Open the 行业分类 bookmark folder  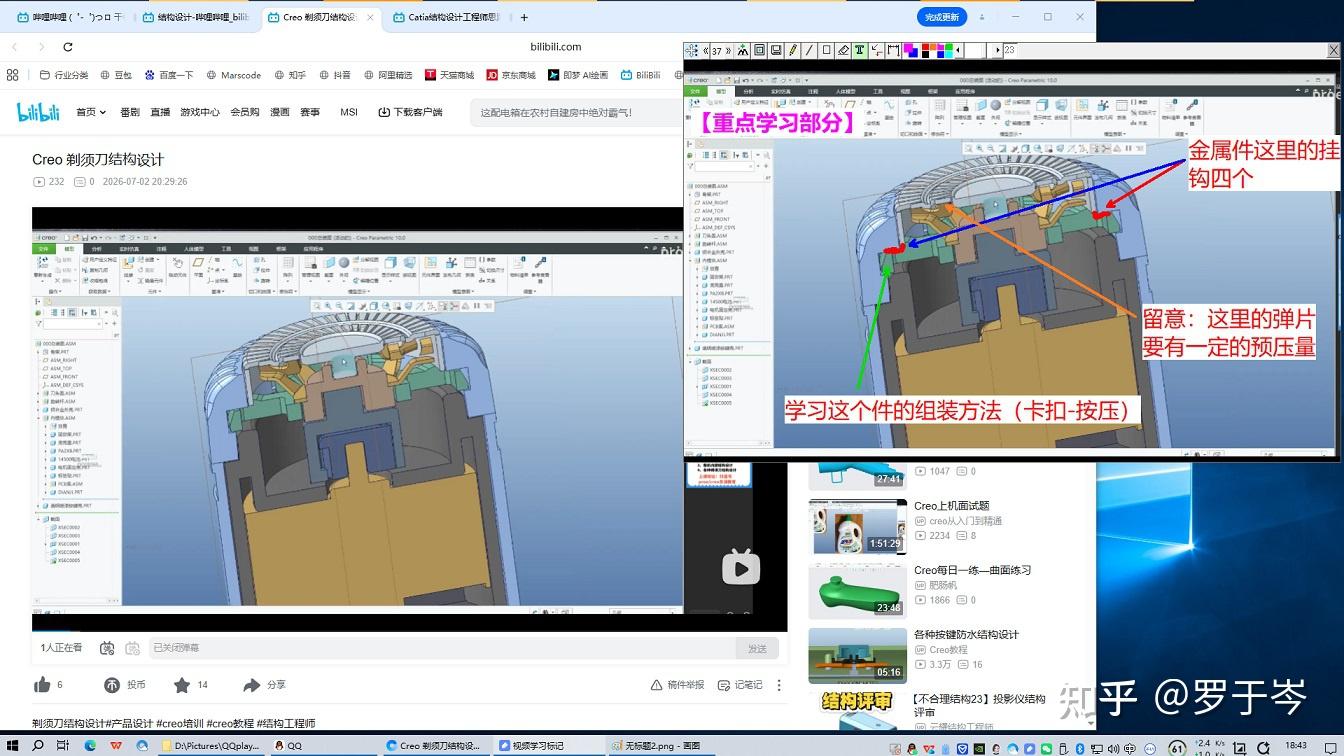[63, 75]
